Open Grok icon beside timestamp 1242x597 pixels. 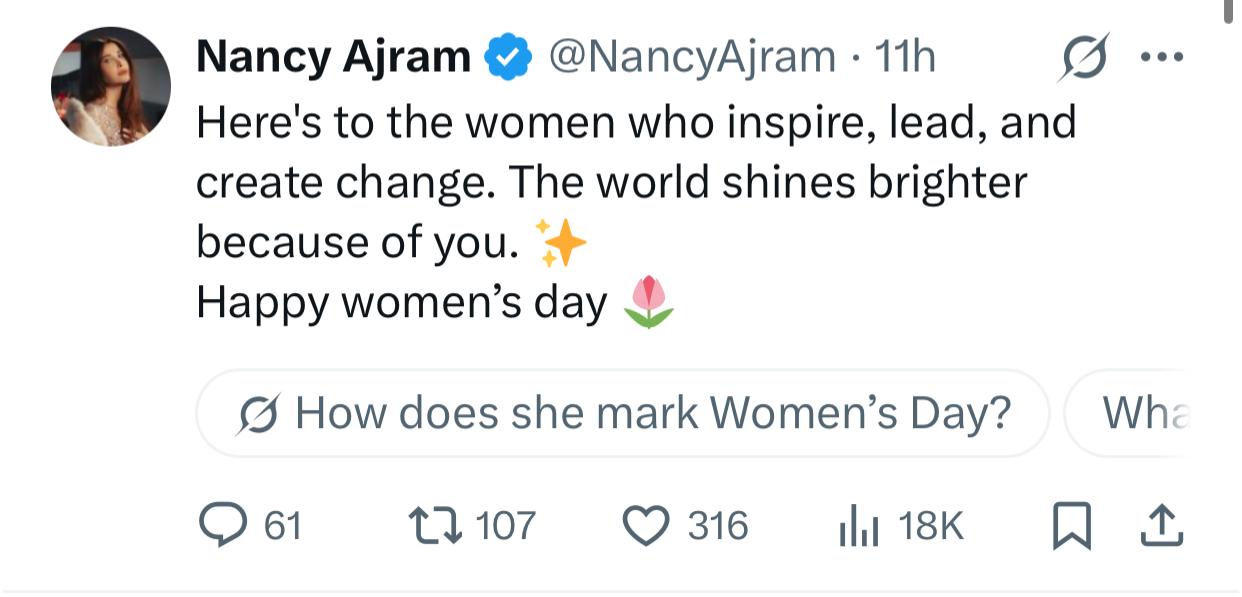(1084, 58)
